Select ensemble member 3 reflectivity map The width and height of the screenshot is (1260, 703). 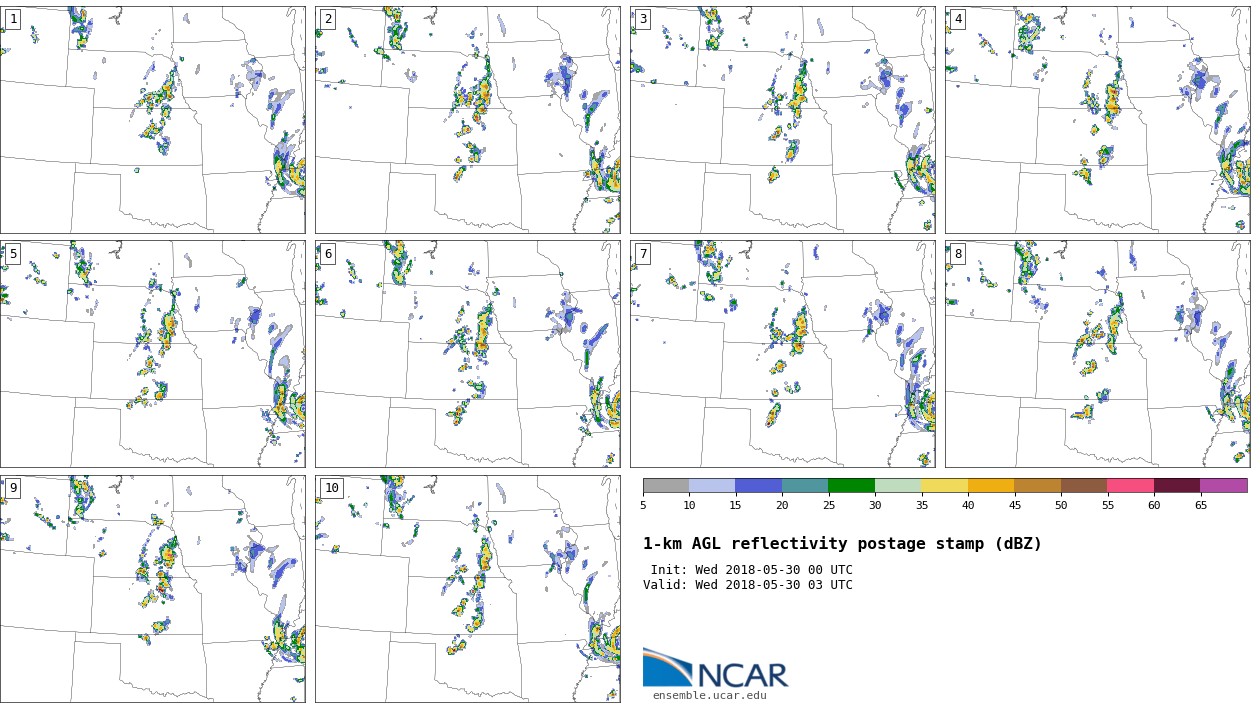click(782, 120)
